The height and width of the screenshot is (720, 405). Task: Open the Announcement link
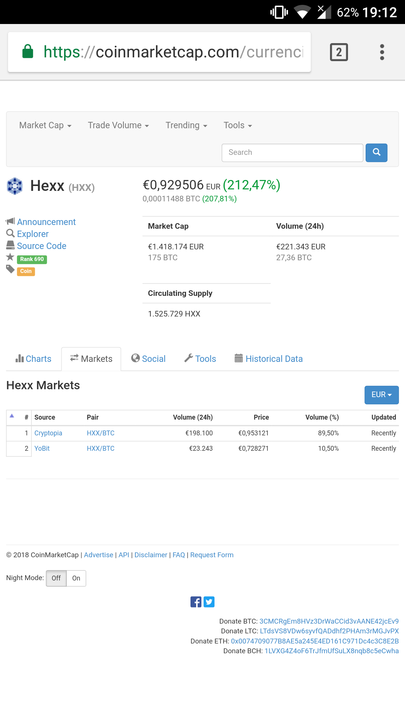(x=46, y=222)
